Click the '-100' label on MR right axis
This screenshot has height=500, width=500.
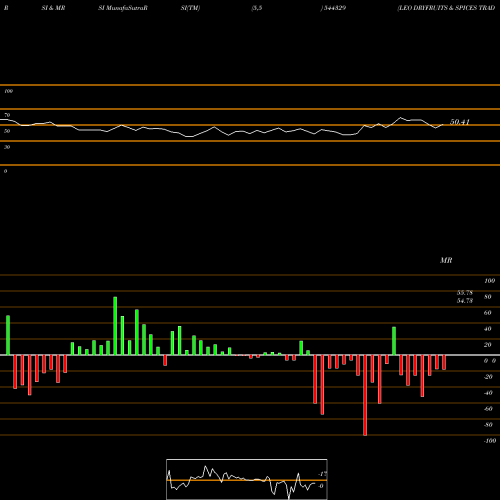(490, 441)
